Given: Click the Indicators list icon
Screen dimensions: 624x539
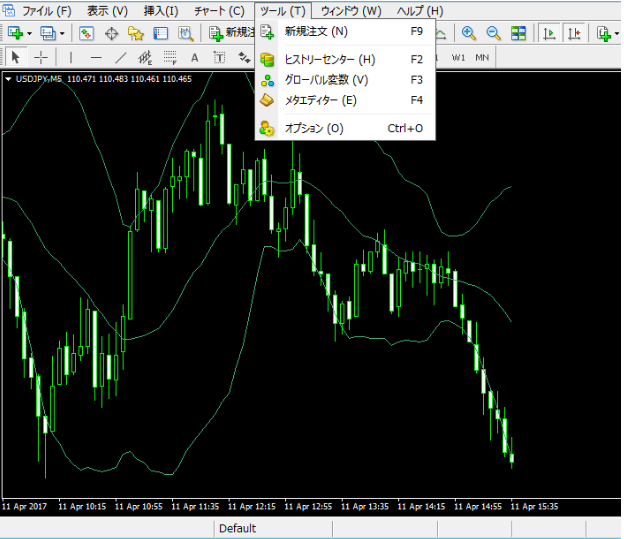Looking at the screenshot, I should (604, 33).
